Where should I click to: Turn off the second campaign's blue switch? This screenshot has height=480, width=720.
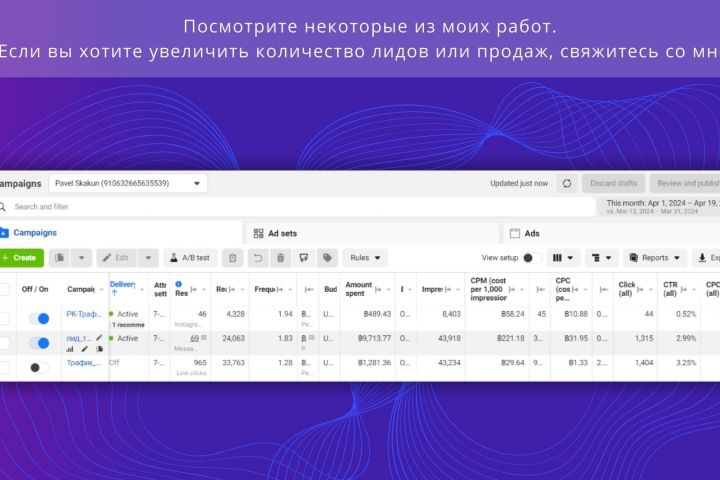coord(39,343)
